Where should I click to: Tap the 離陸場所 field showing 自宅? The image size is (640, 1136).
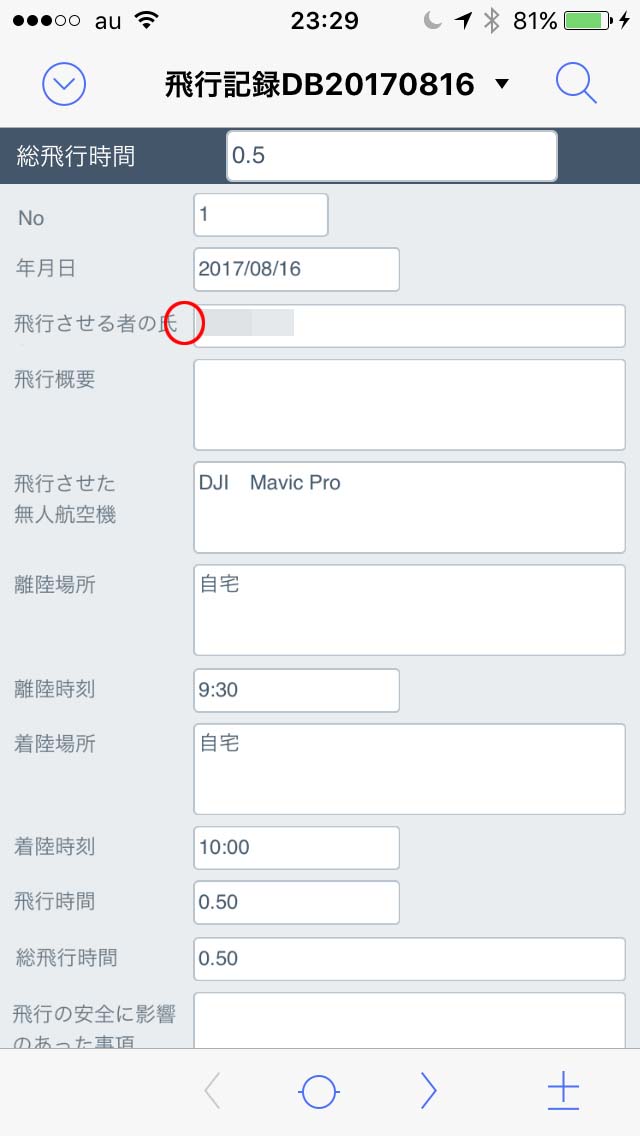[x=409, y=610]
